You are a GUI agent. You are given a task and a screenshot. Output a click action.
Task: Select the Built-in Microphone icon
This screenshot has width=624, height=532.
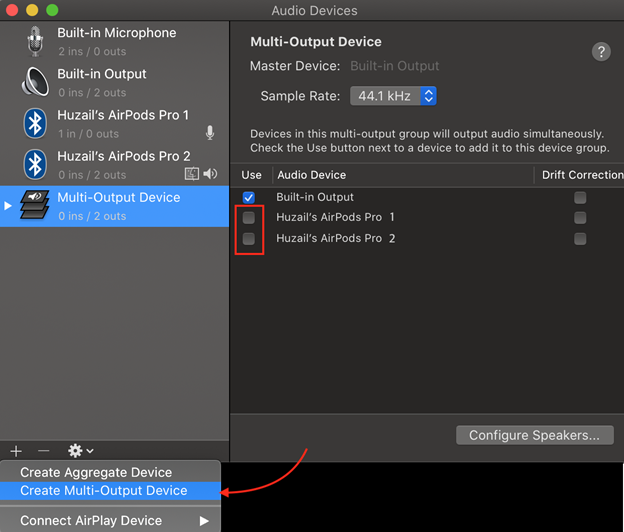(35, 41)
